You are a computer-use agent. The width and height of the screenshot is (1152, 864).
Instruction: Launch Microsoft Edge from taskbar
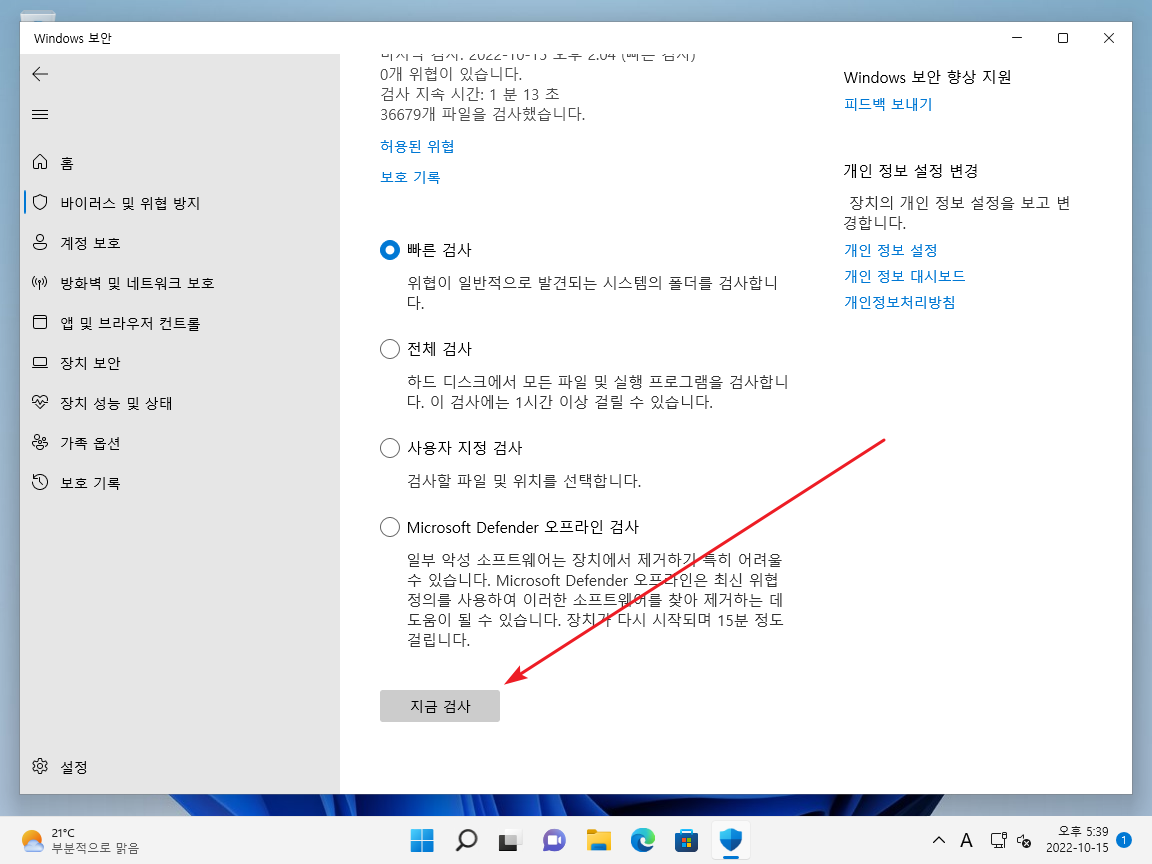(x=642, y=840)
